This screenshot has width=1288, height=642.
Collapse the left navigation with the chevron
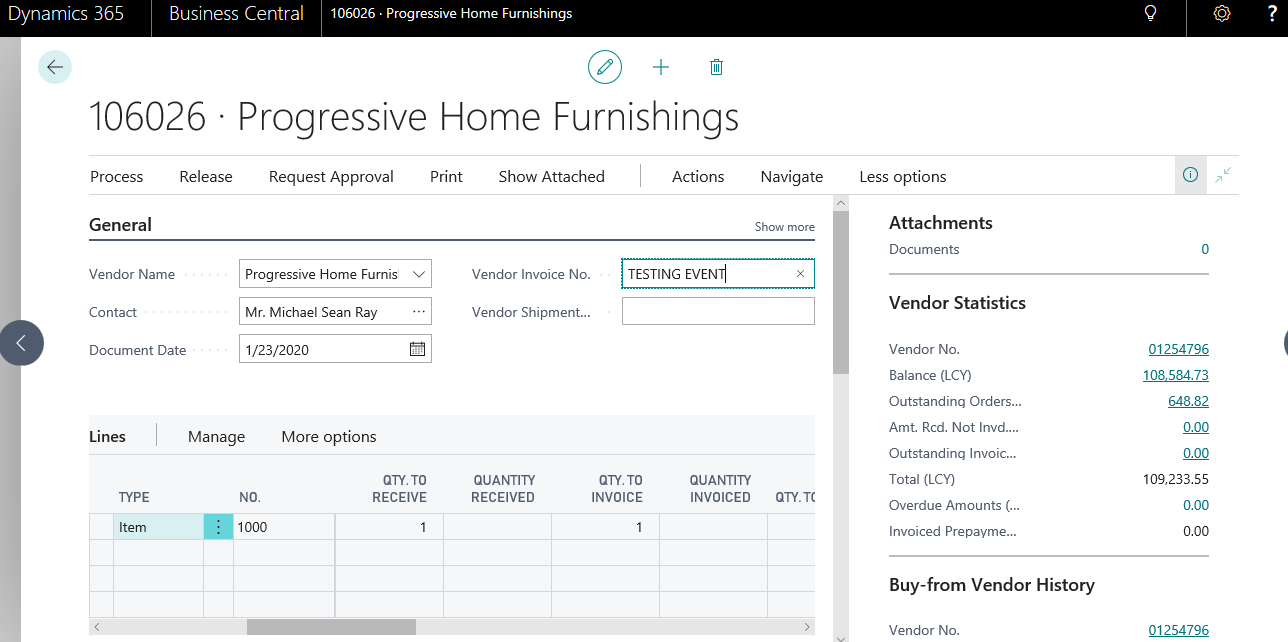pos(22,342)
